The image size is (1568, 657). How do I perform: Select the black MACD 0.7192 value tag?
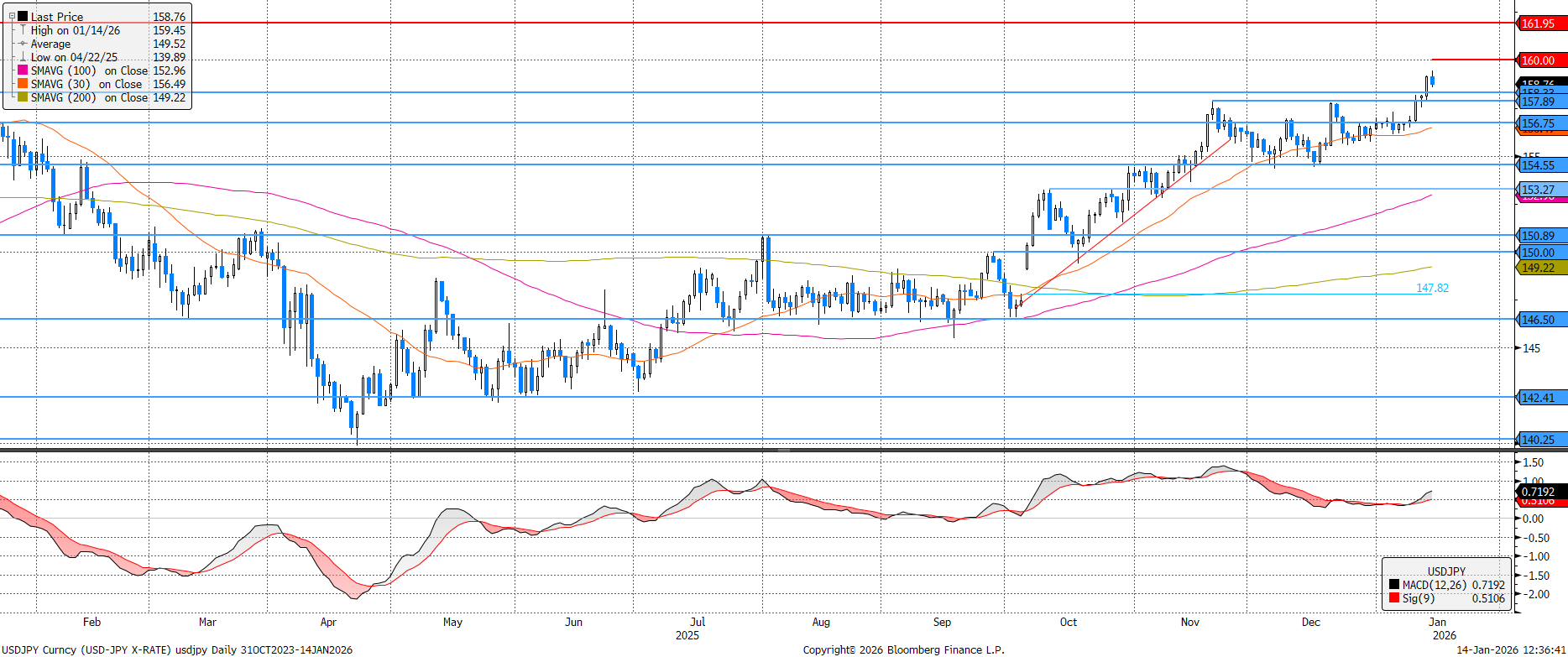tap(1539, 492)
